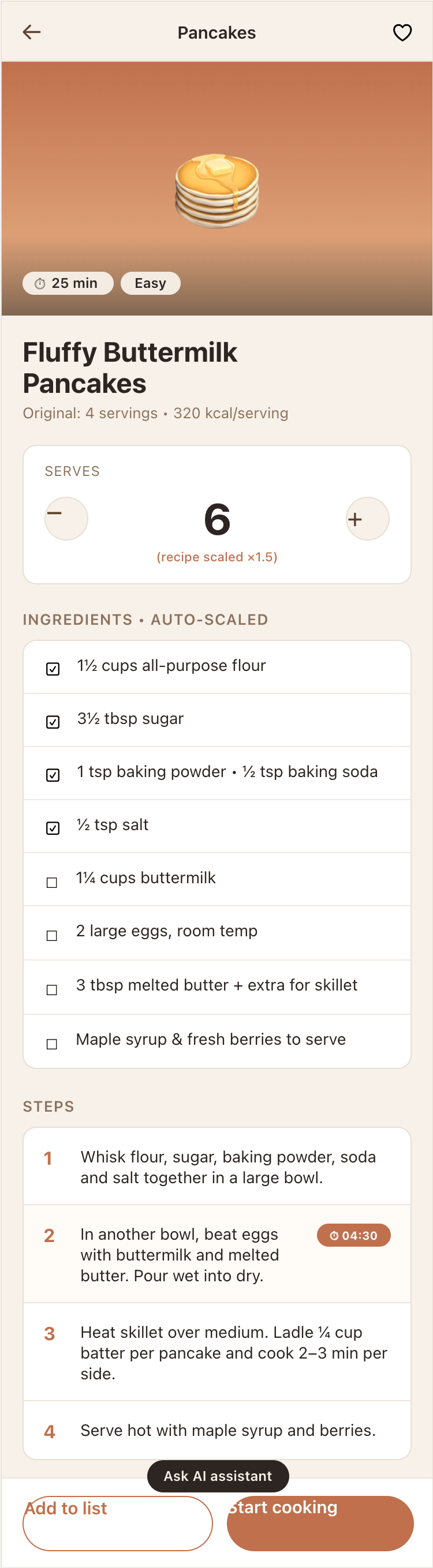433x1568 pixels.
Task: Open the Ask AI assistant pill
Action: [218, 1476]
